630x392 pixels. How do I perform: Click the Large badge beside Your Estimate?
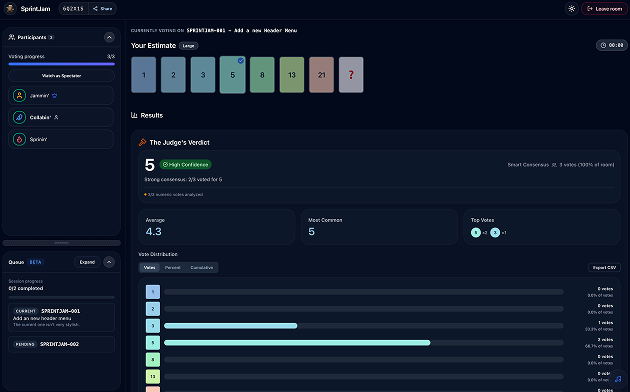[x=188, y=46]
